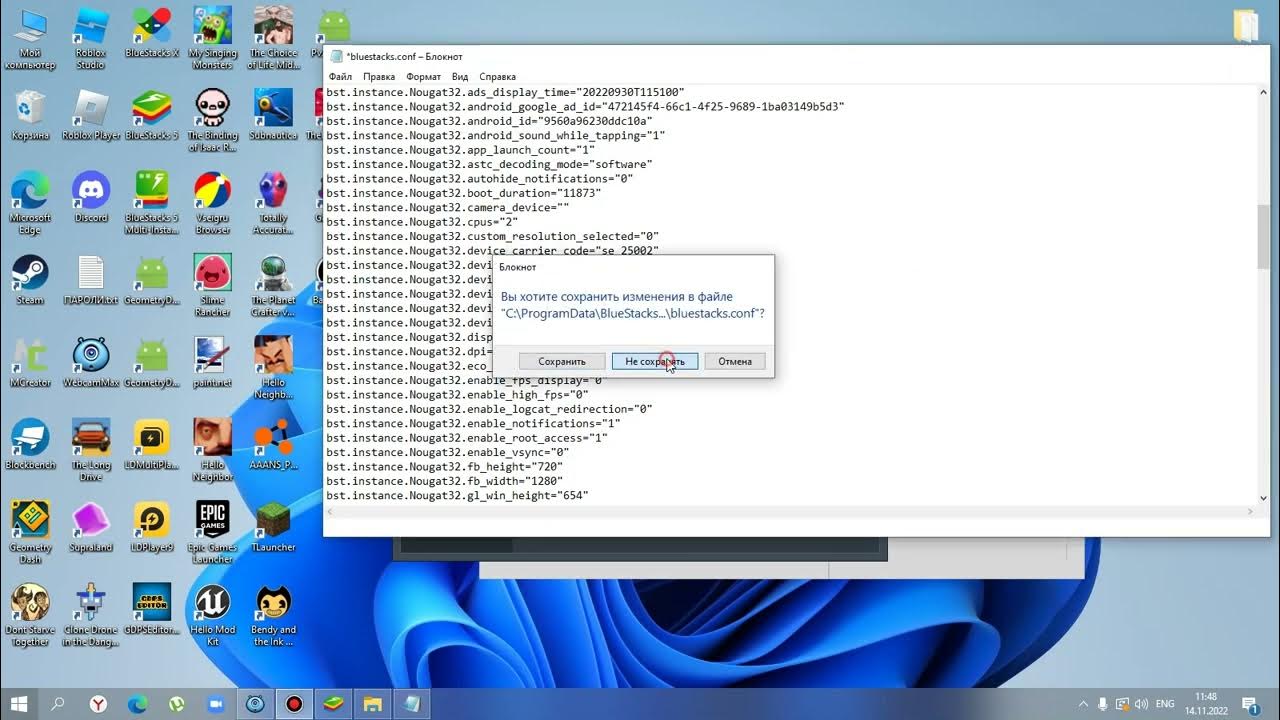
Task: Select the BlueStacks 5 desktop icon
Action: 152,115
